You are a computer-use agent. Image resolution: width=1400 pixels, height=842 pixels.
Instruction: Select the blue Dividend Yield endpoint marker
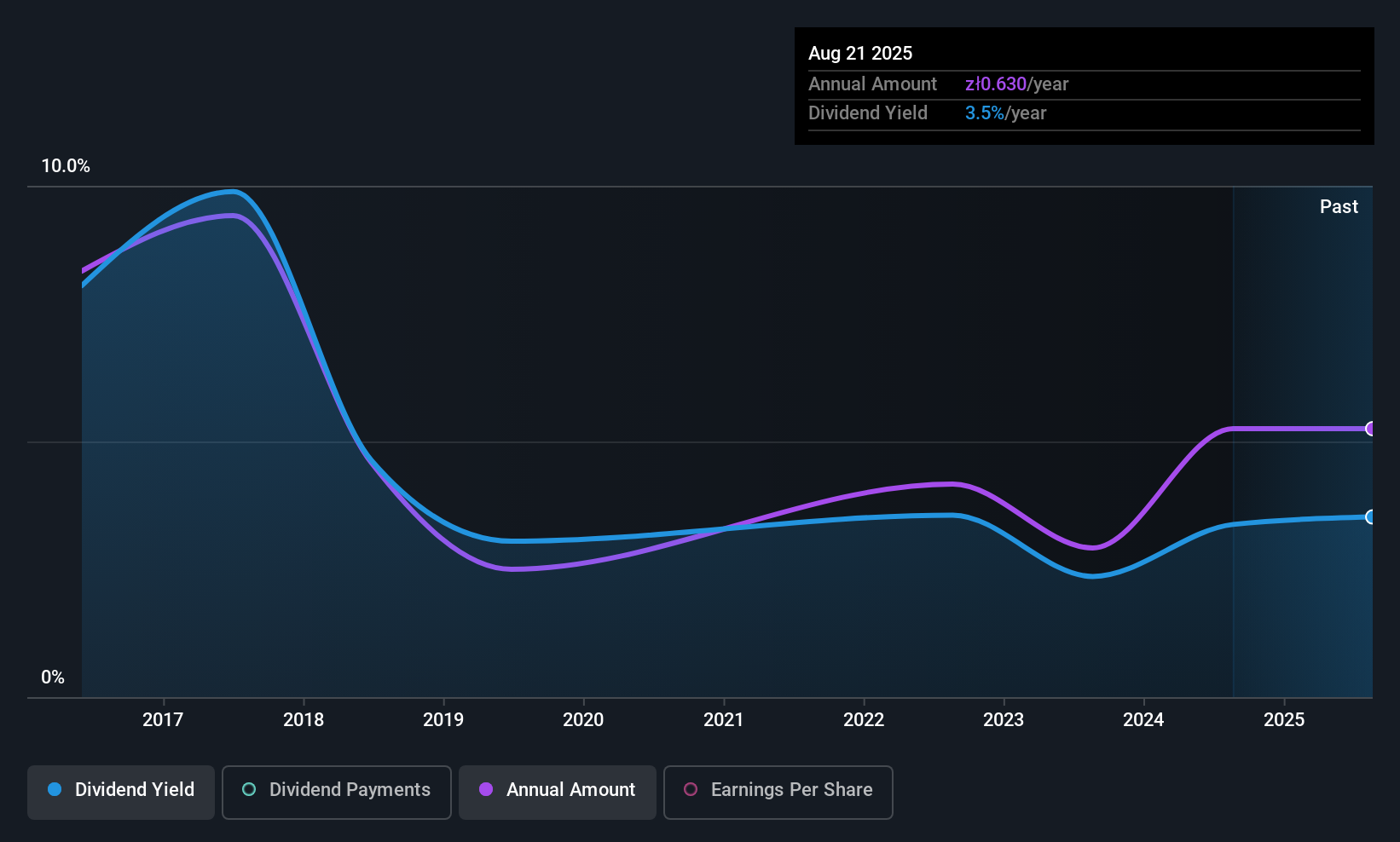(1369, 517)
